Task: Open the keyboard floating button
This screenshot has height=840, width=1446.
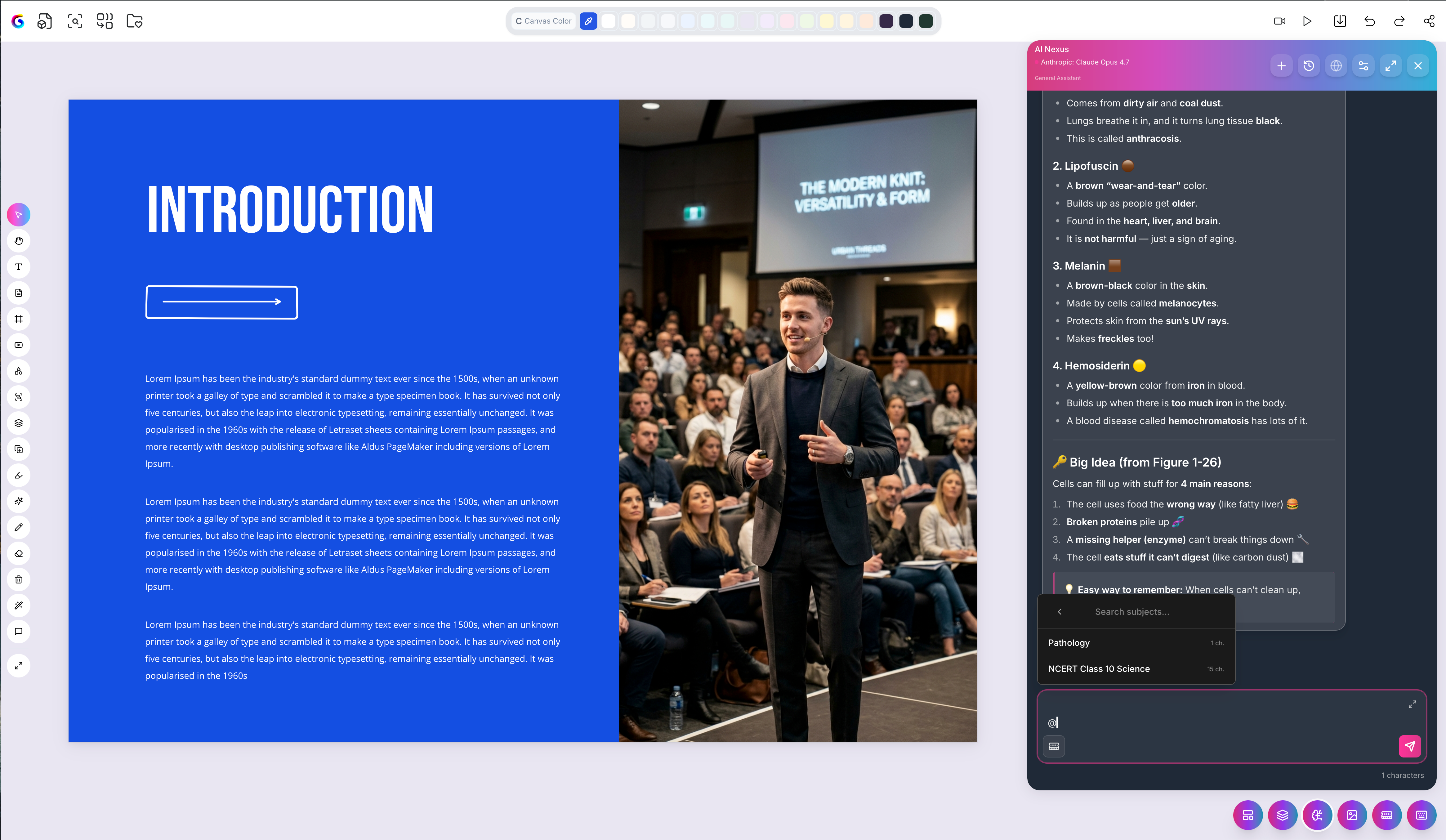Action: (x=1421, y=815)
